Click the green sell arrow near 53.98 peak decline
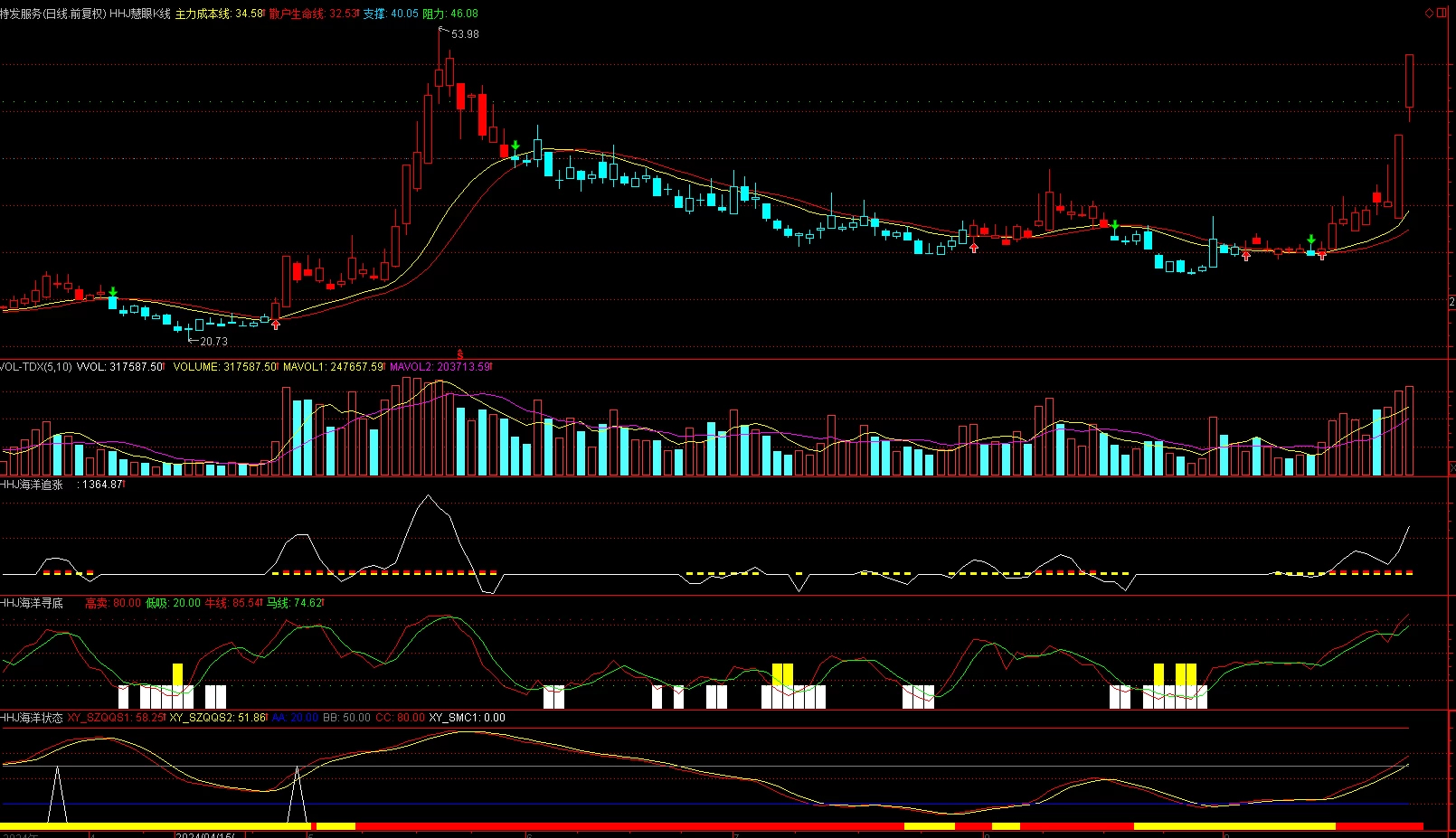 point(515,146)
